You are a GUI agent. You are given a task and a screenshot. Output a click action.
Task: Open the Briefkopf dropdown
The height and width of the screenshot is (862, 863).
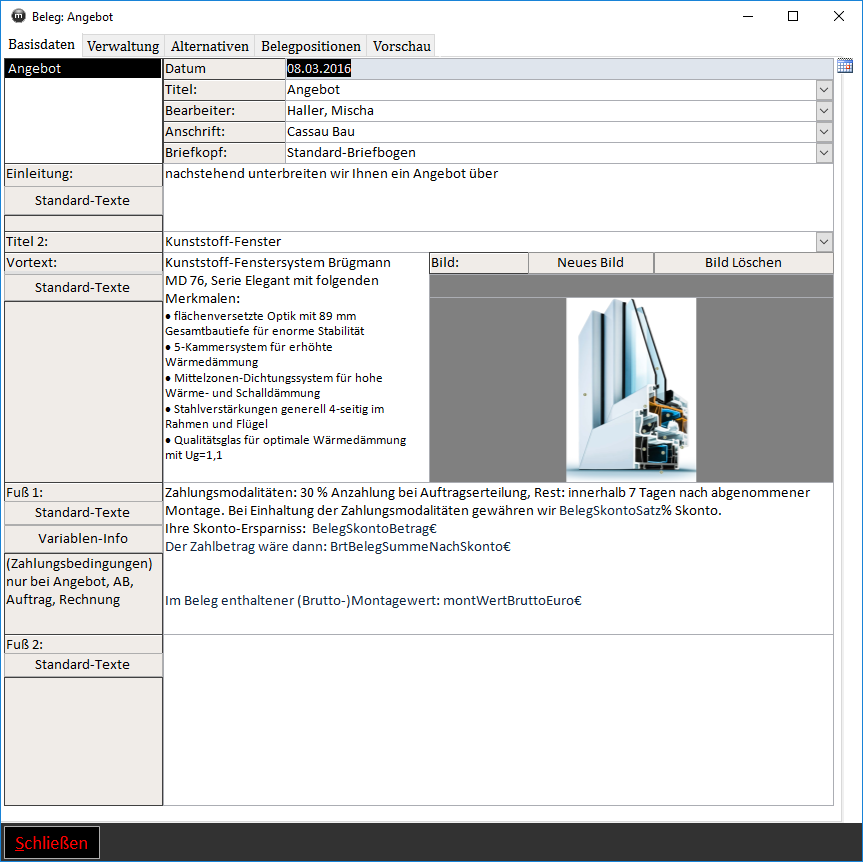coord(824,153)
